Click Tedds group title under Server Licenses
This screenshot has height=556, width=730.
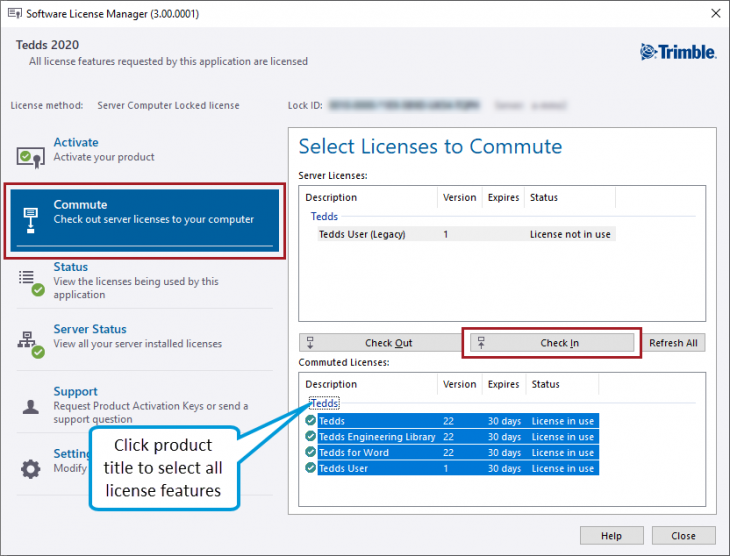pyautogui.click(x=324, y=217)
